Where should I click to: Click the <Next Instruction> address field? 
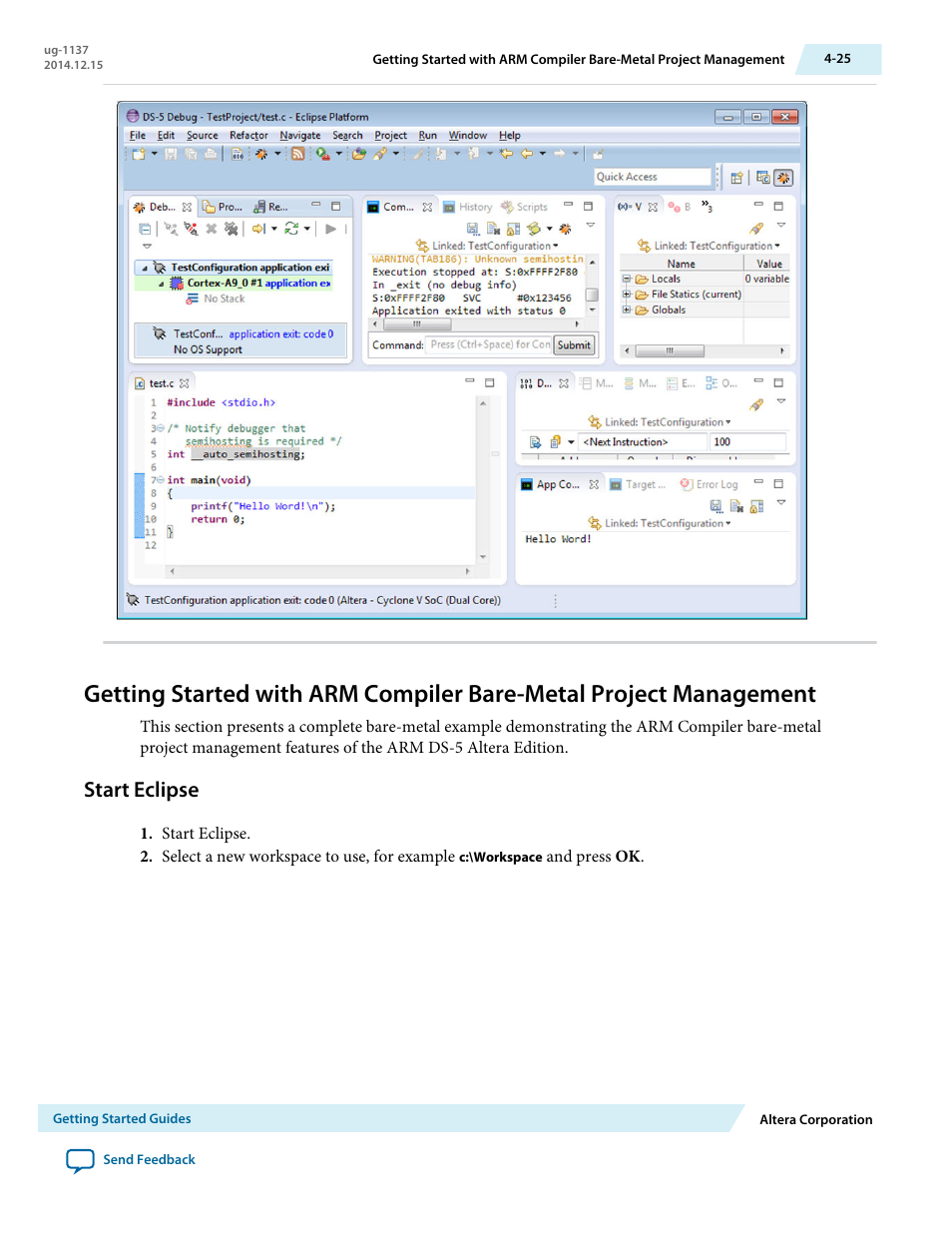click(644, 442)
